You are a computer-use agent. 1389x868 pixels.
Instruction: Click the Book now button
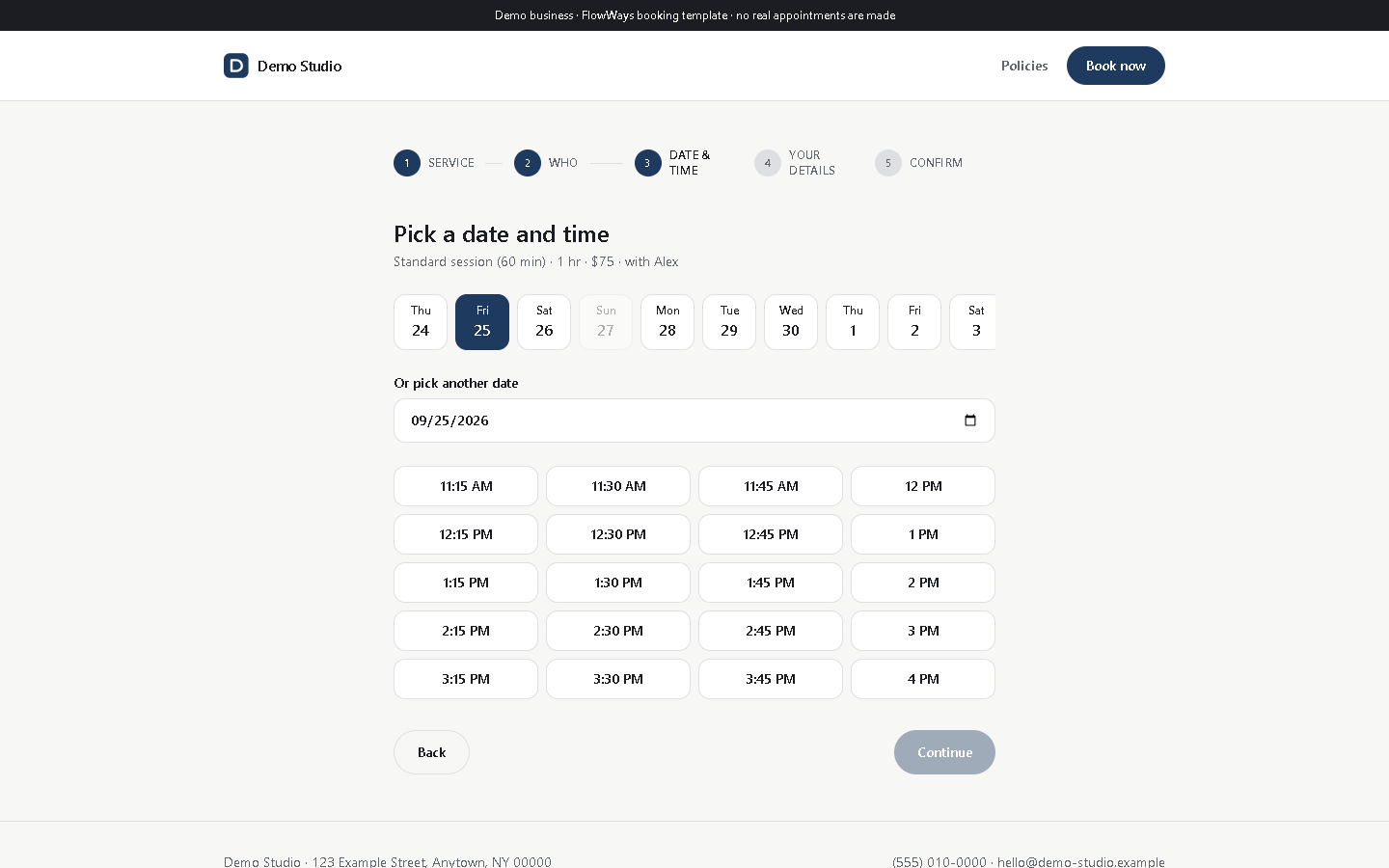1116,66
